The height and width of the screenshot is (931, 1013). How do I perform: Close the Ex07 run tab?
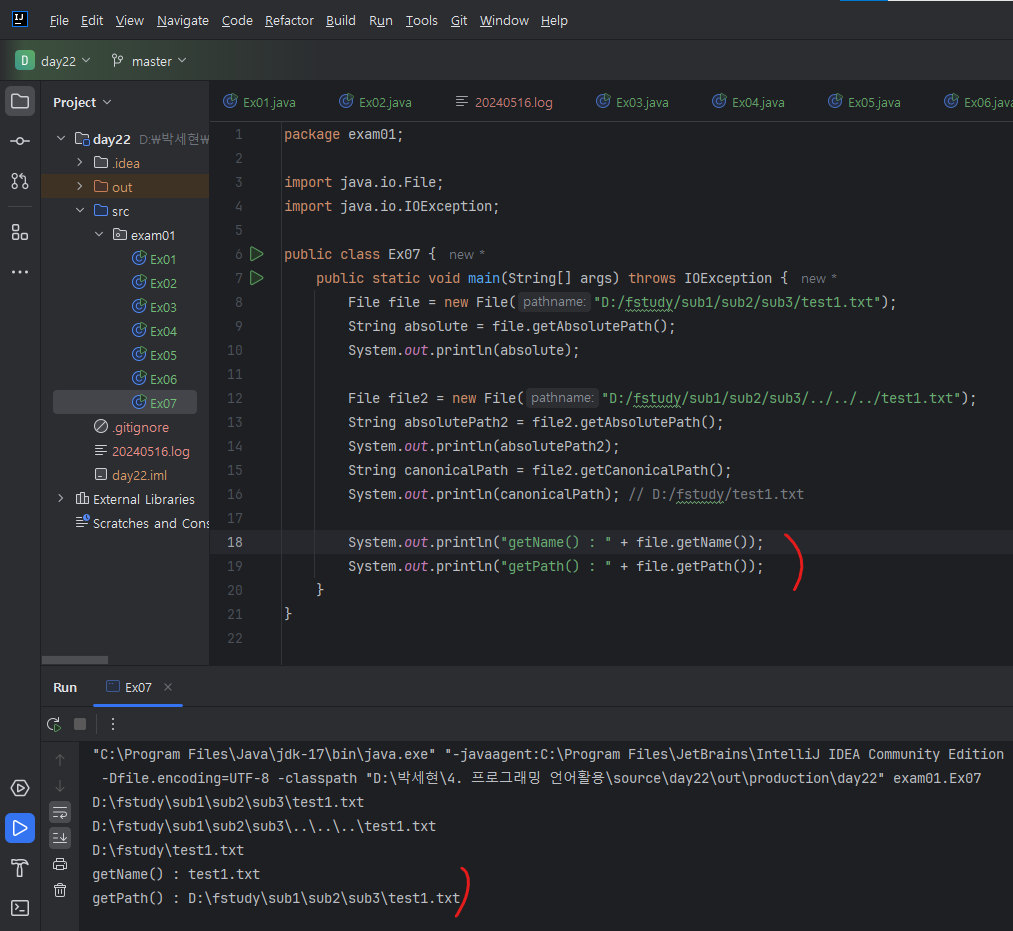tap(168, 687)
